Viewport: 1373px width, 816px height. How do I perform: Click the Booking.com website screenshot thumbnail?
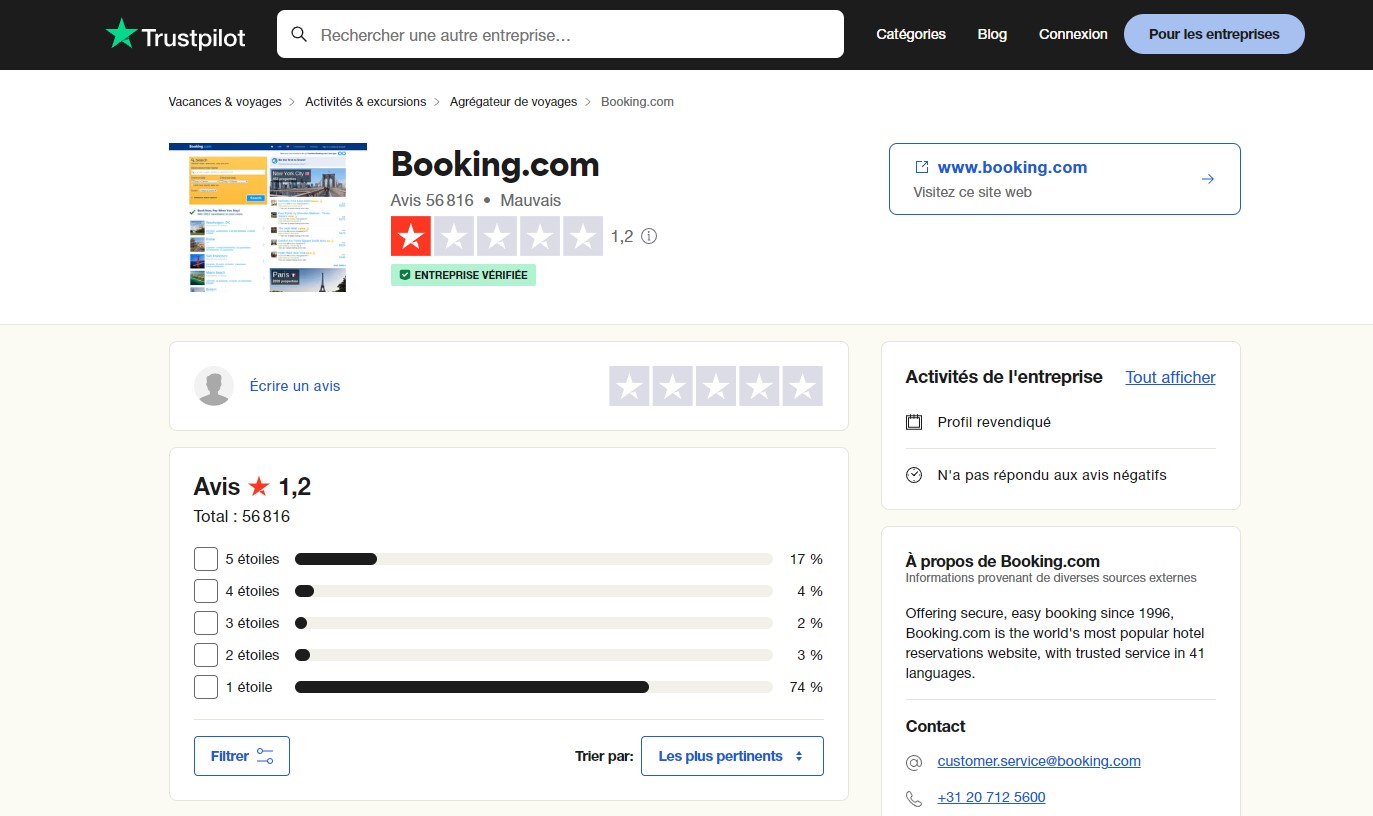268,217
